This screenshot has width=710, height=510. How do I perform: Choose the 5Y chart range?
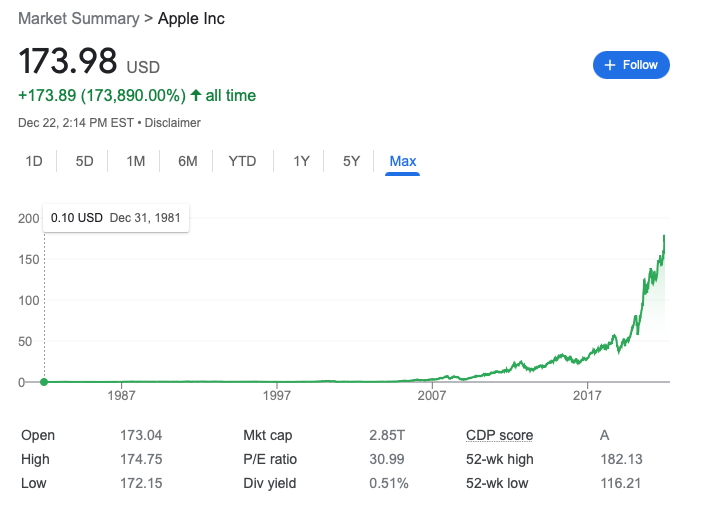pos(351,161)
